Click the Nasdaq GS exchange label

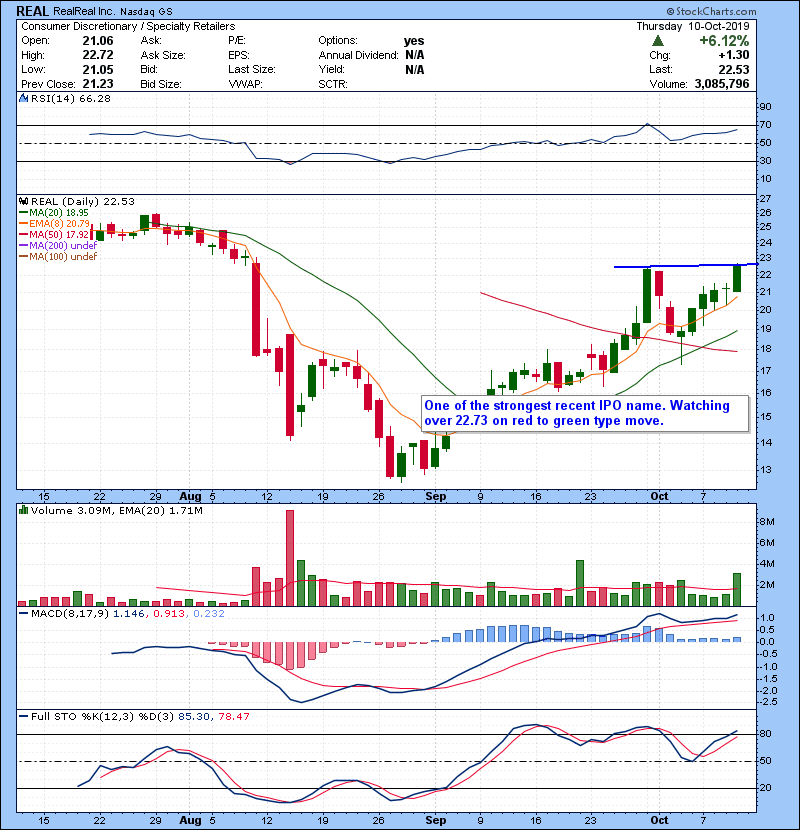coord(146,12)
